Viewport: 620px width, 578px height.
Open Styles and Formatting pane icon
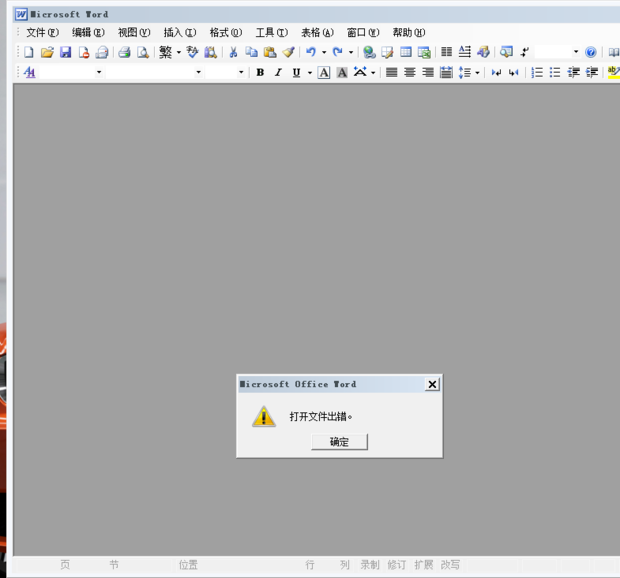(29, 72)
